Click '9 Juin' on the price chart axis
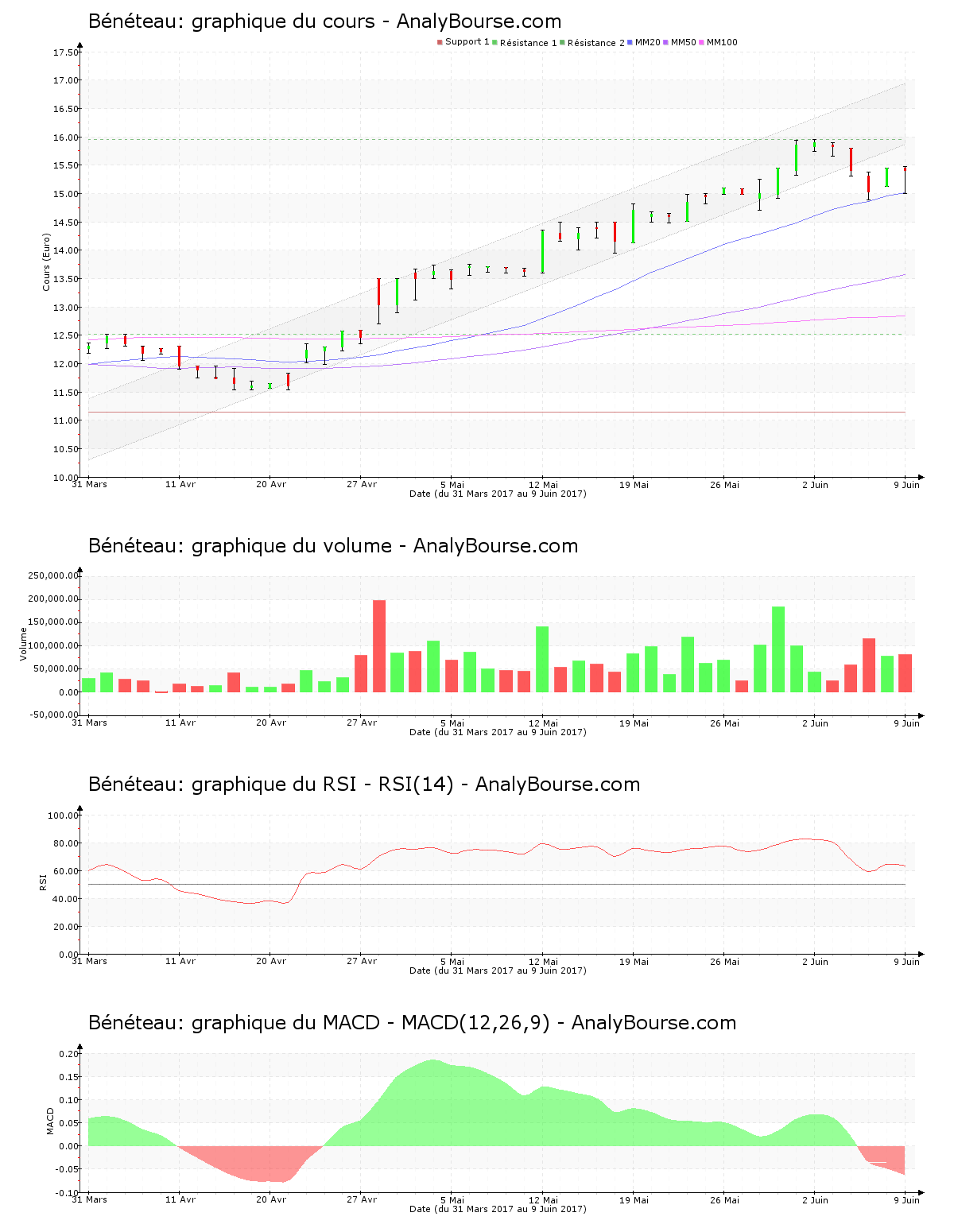 click(906, 484)
